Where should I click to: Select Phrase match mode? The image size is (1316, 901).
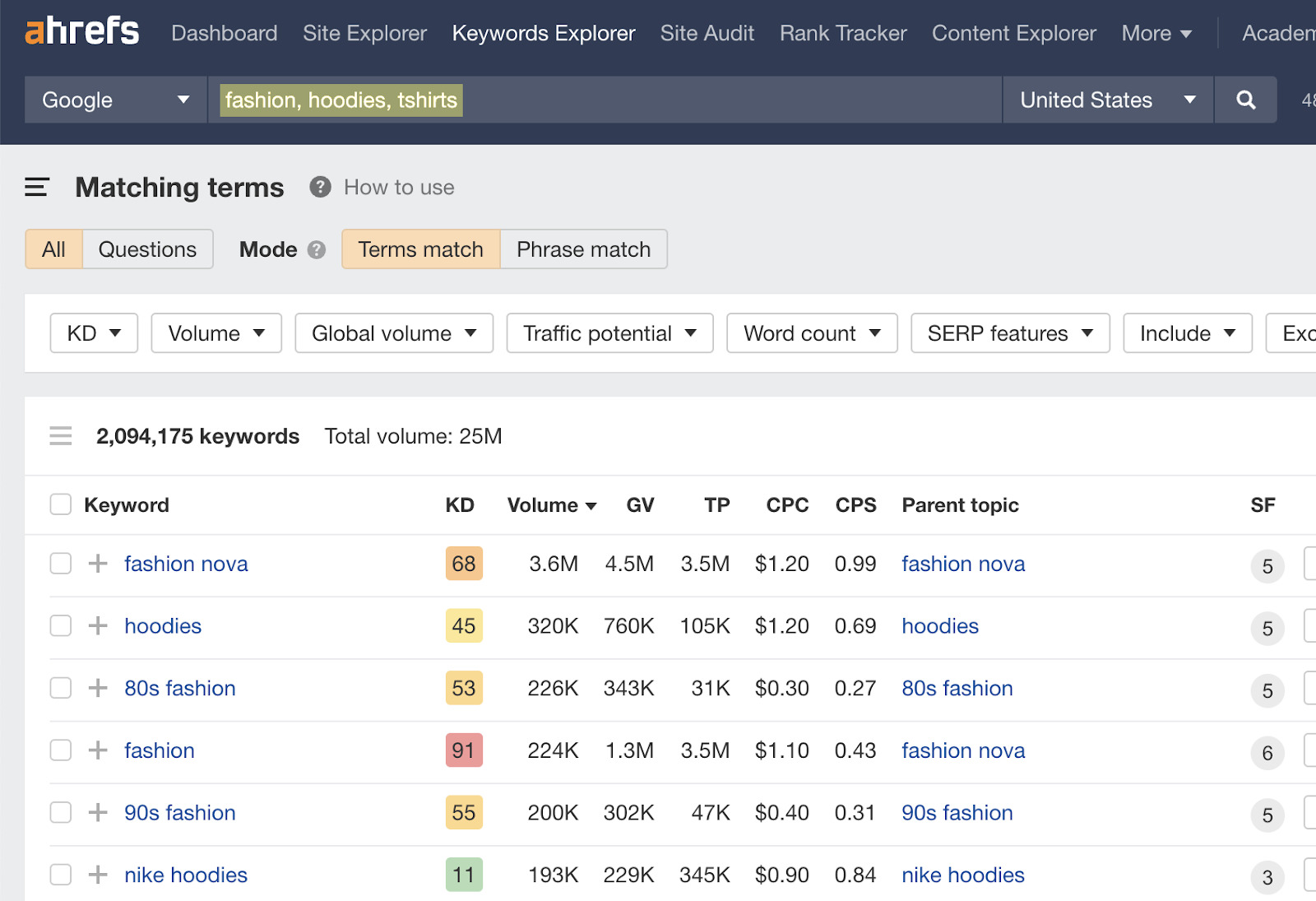(583, 249)
